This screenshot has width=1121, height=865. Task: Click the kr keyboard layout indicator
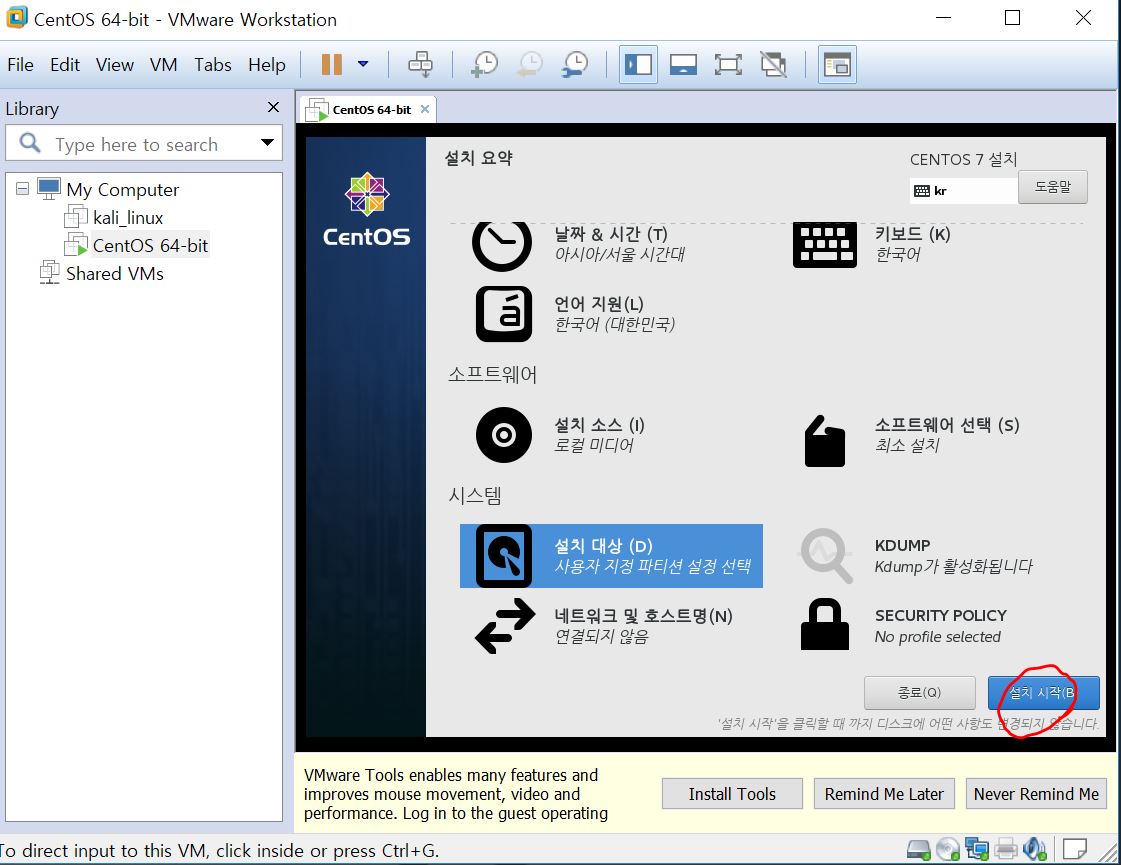pyautogui.click(x=962, y=191)
